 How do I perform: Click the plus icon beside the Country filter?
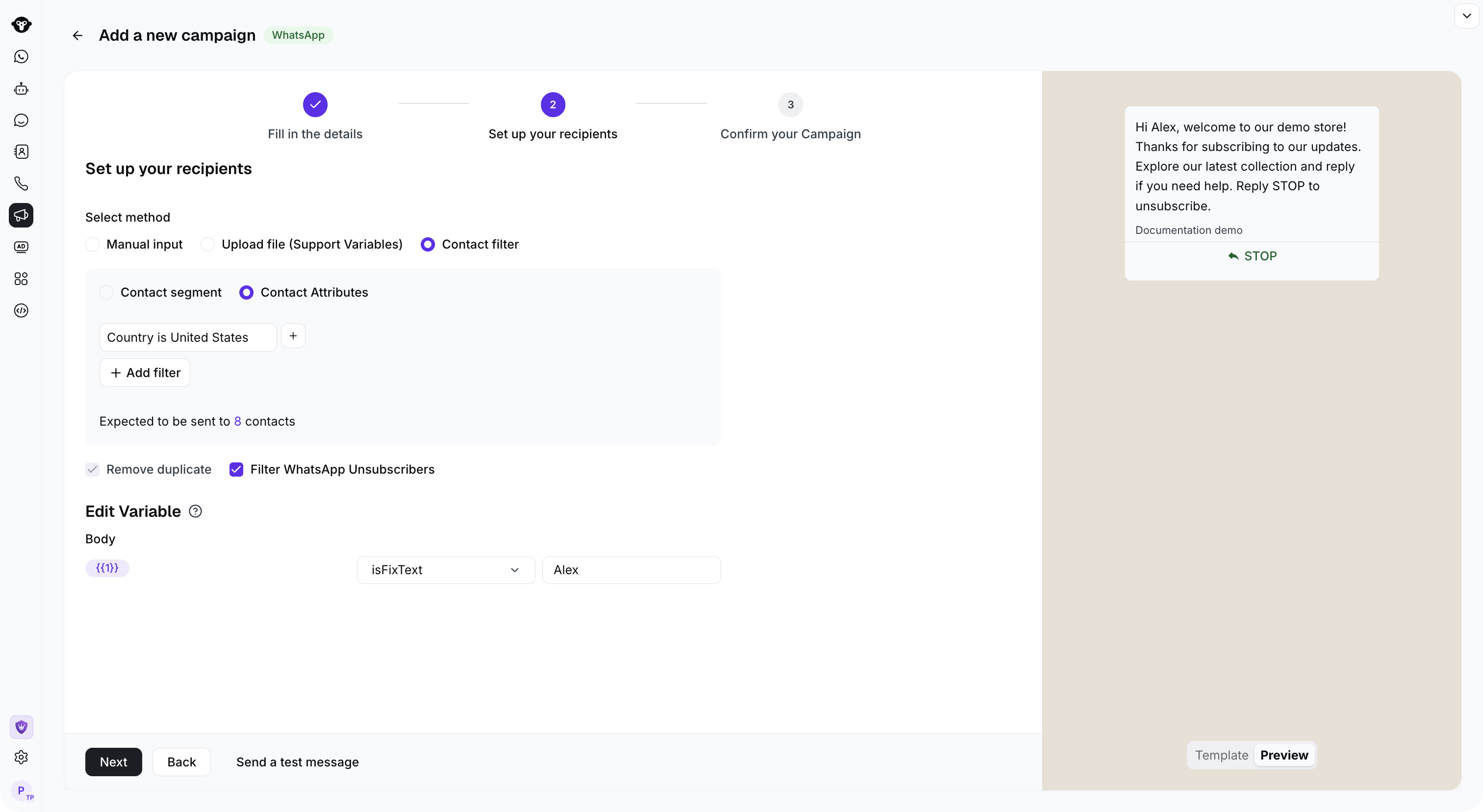click(293, 336)
